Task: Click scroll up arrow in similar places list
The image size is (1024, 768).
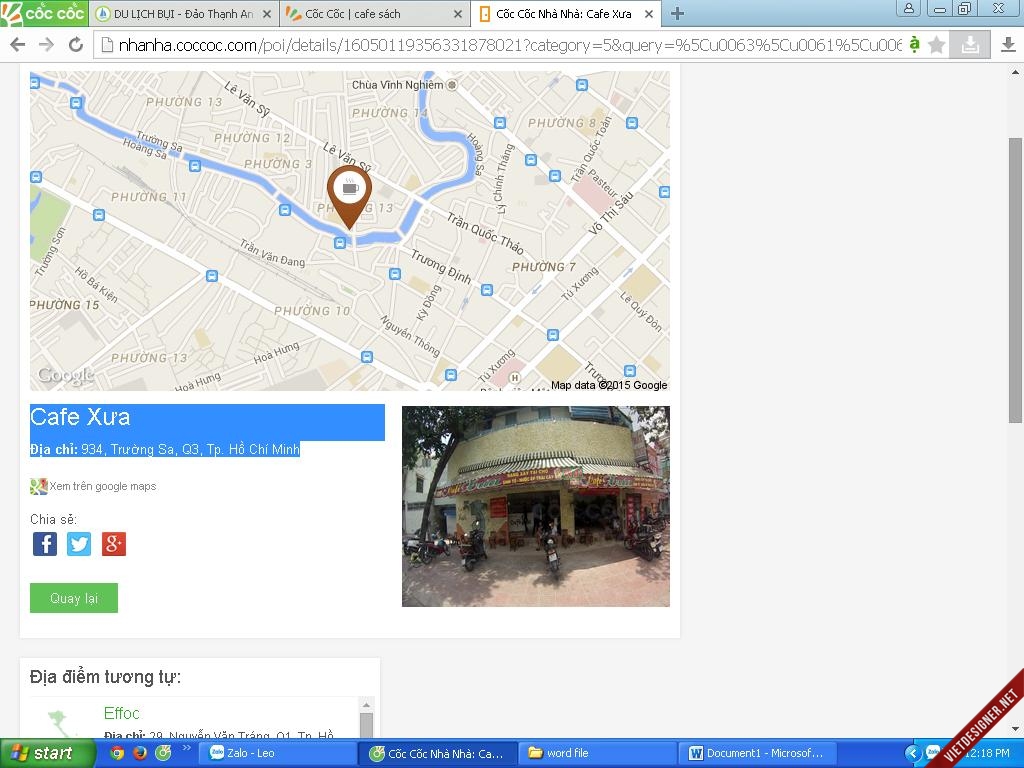Action: point(366,705)
